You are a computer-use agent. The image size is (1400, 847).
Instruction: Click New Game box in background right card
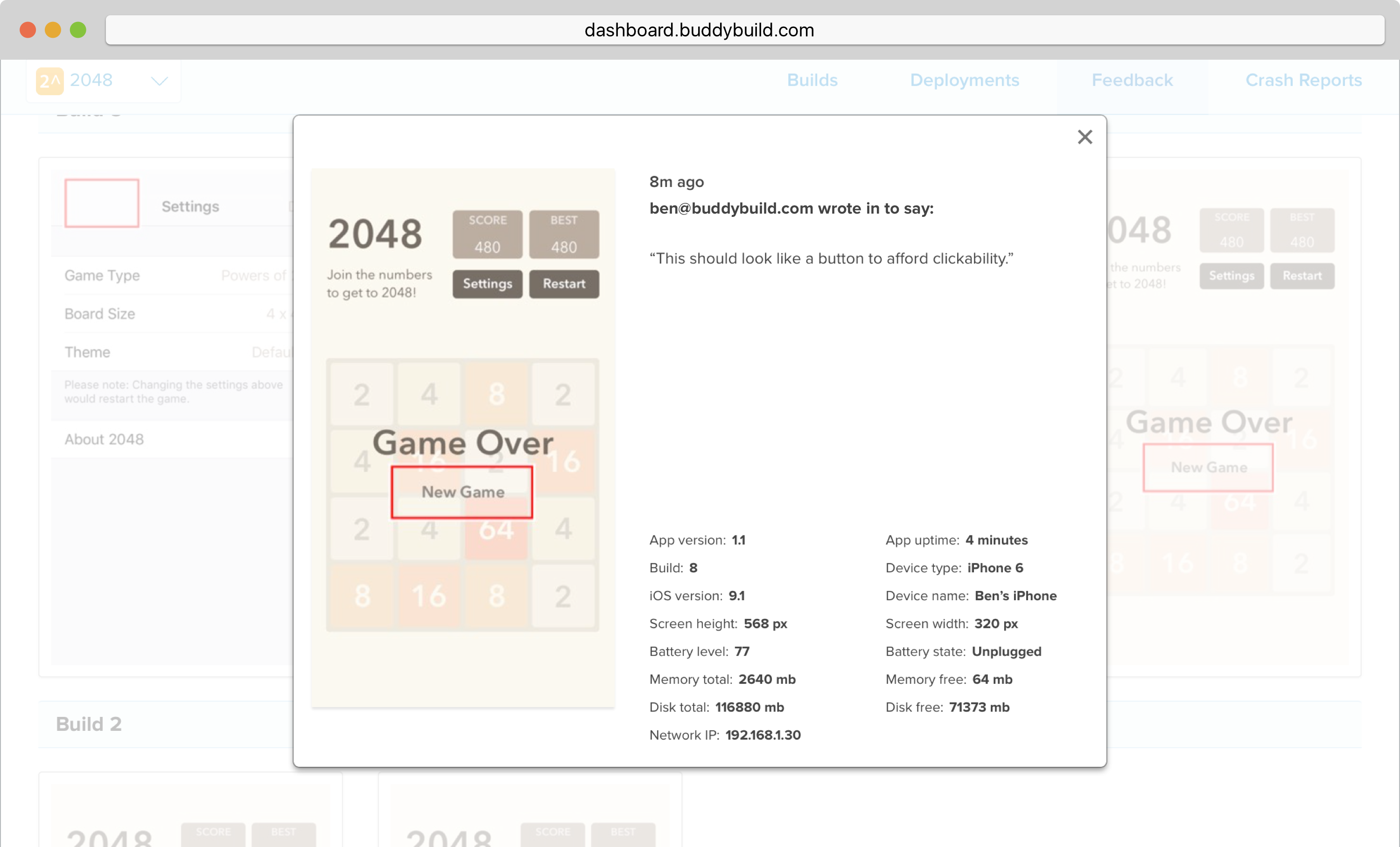pos(1208,467)
